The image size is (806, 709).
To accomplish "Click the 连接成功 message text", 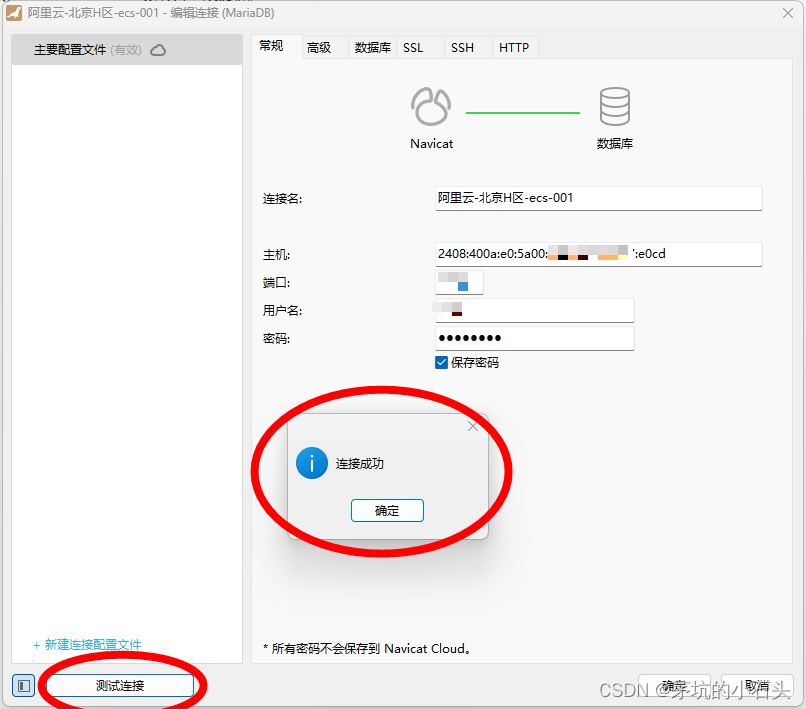I will coord(360,463).
